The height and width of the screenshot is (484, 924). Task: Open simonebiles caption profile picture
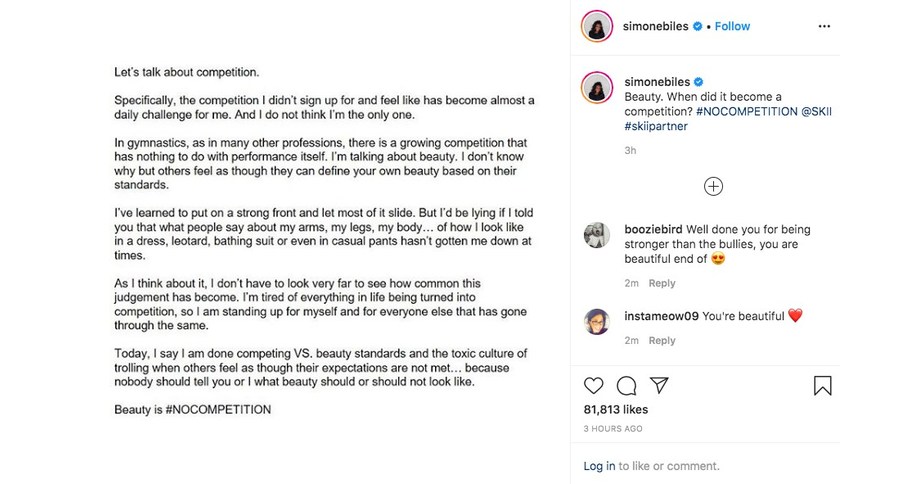point(597,88)
